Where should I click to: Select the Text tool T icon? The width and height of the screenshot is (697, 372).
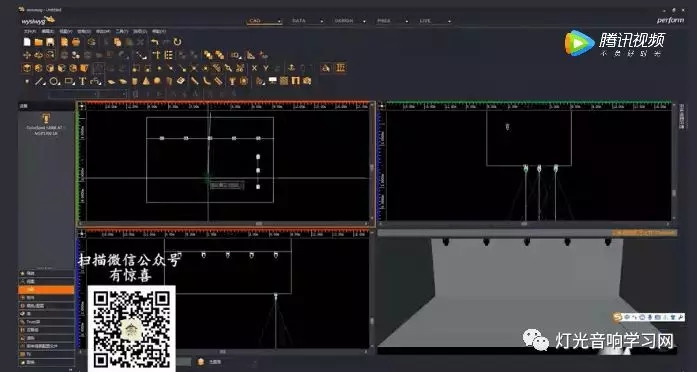pos(83,81)
